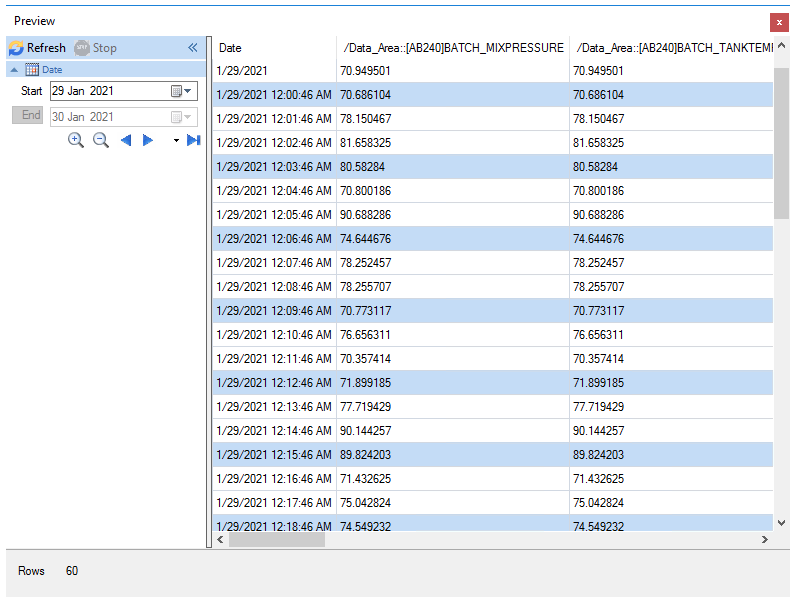Select the 12:05:46 AM data row

492,215
